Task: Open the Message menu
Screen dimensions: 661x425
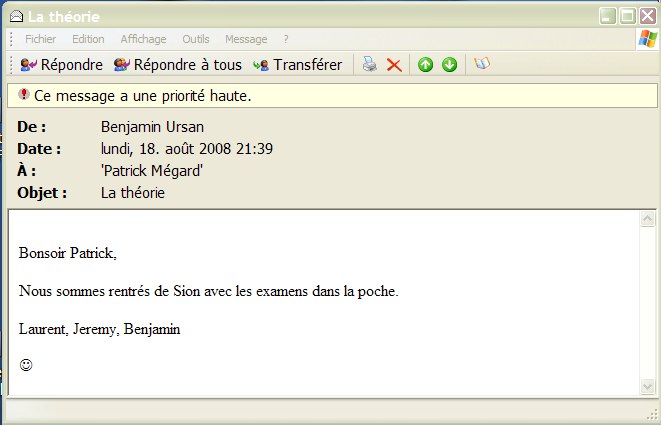Action: pos(246,39)
